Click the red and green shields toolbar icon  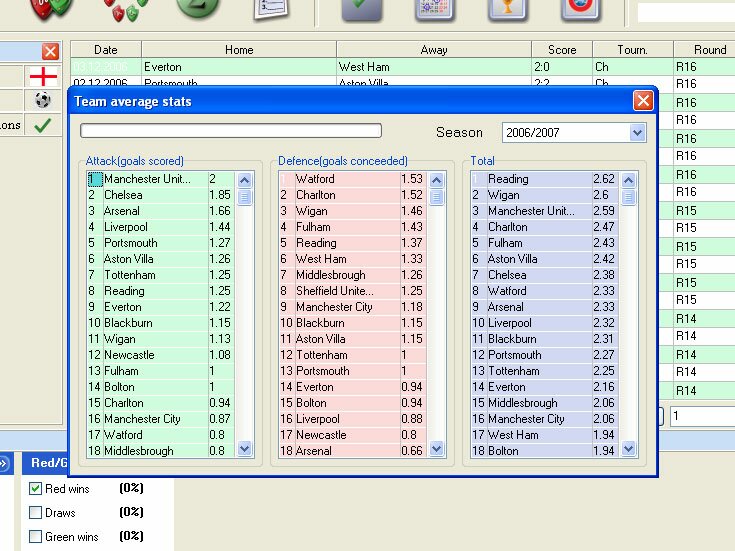pyautogui.click(x=51, y=8)
